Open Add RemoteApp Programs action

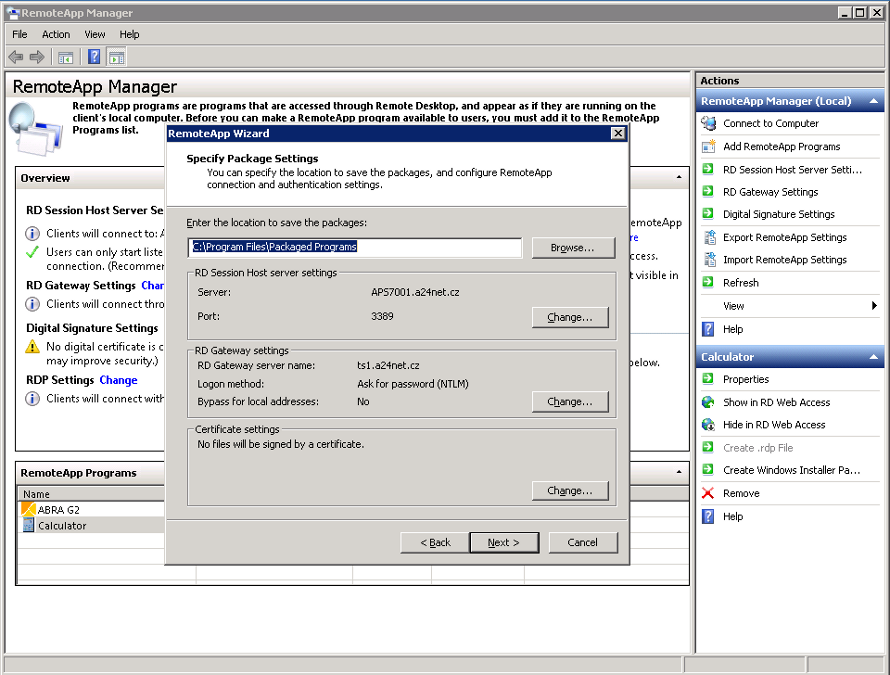click(781, 146)
